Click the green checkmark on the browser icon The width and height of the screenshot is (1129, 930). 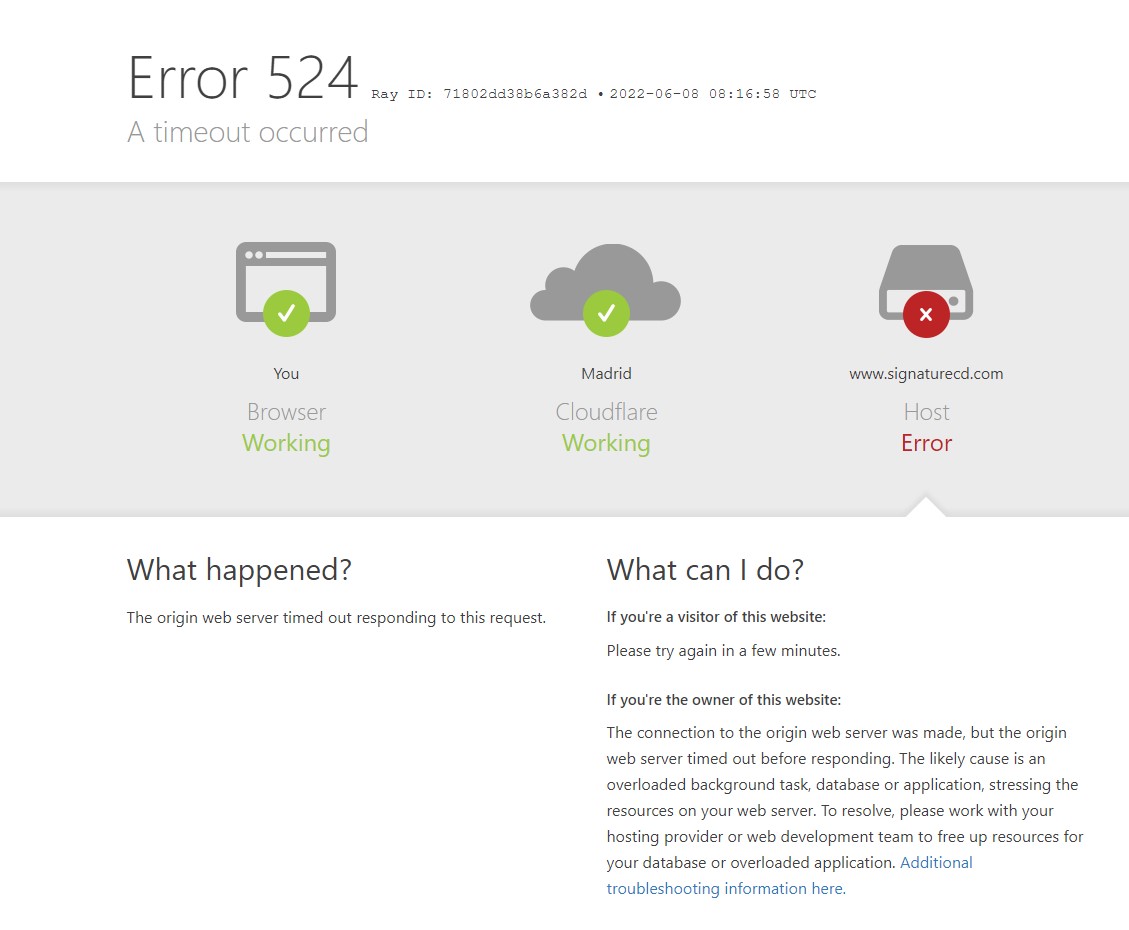[x=286, y=313]
